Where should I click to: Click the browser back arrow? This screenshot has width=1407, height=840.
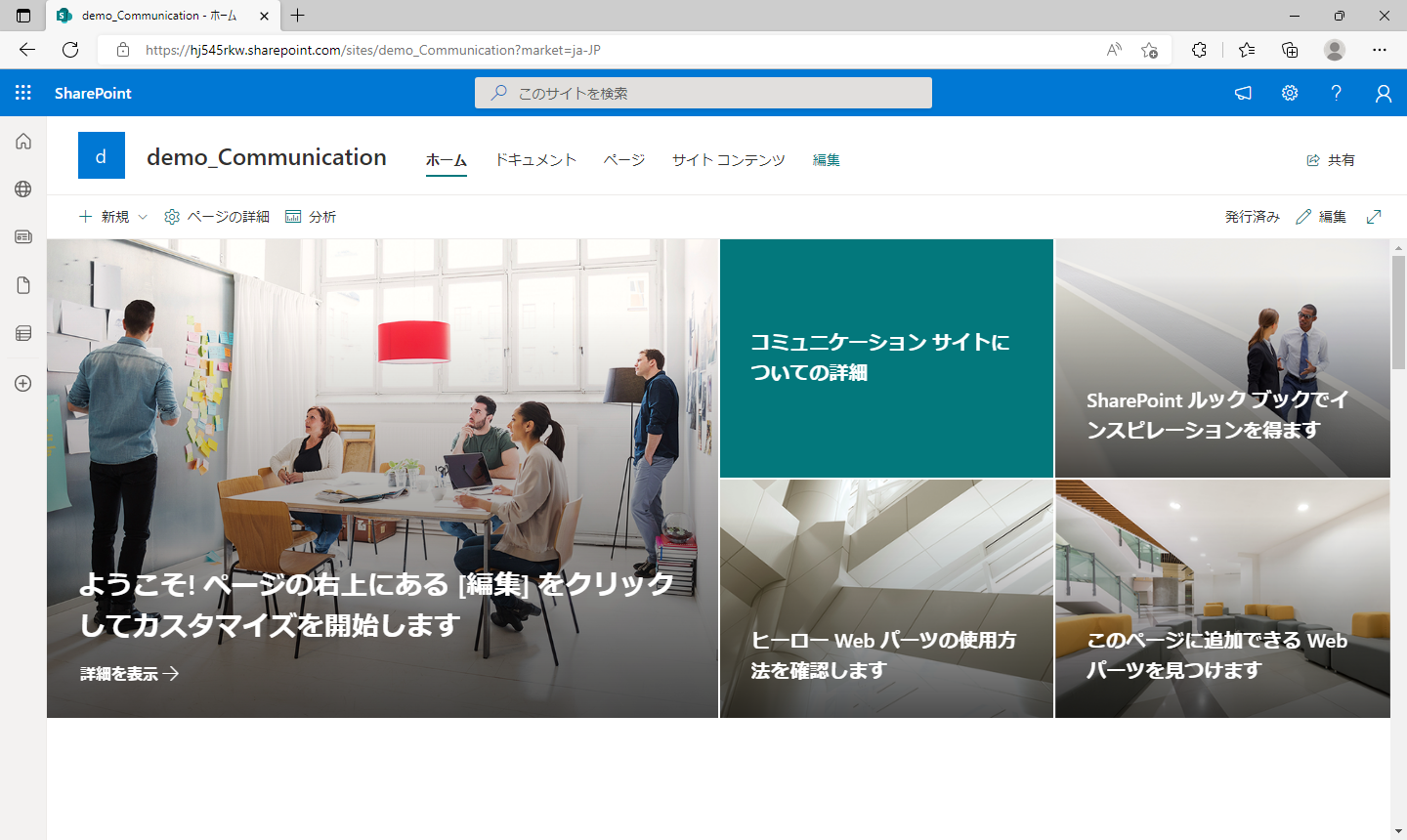pos(27,50)
